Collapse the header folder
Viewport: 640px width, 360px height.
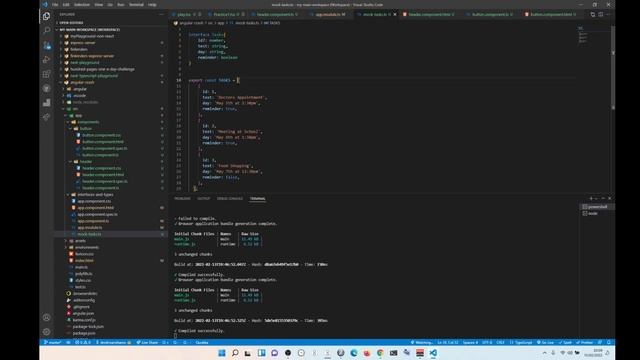pos(86,162)
